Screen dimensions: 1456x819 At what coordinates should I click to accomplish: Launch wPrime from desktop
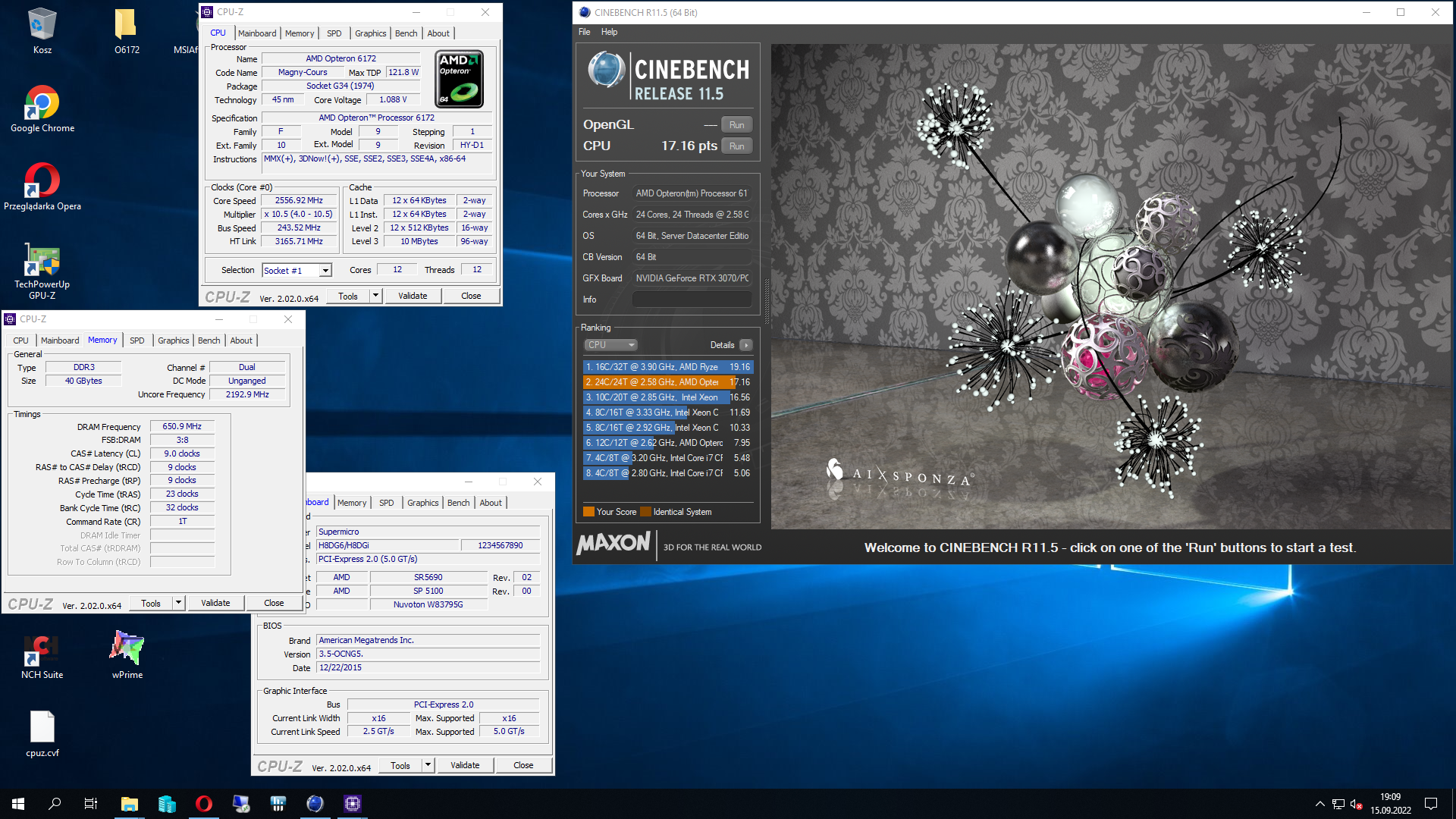[x=127, y=655]
